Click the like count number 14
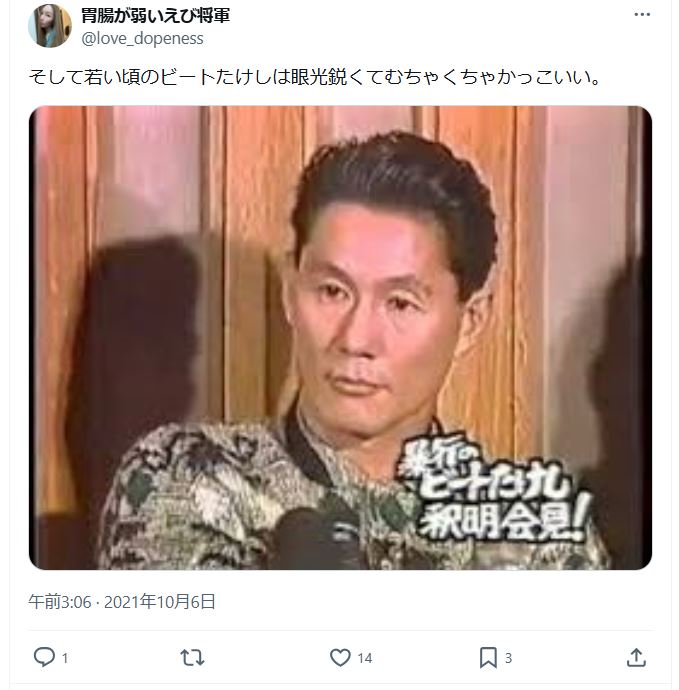The image size is (679, 690). 365,658
